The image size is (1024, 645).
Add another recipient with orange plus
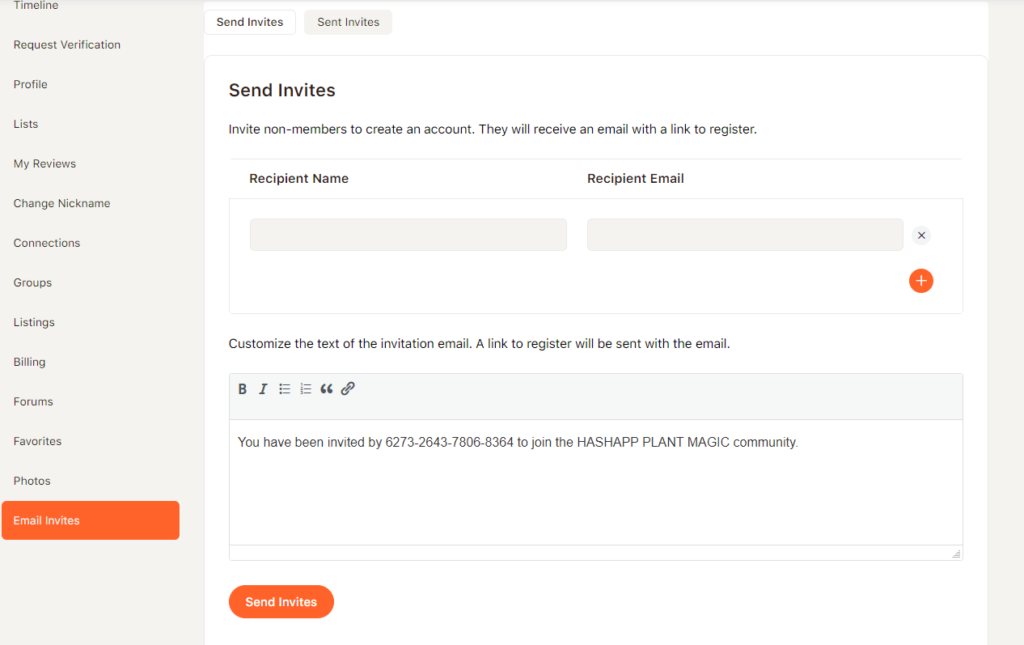[921, 281]
